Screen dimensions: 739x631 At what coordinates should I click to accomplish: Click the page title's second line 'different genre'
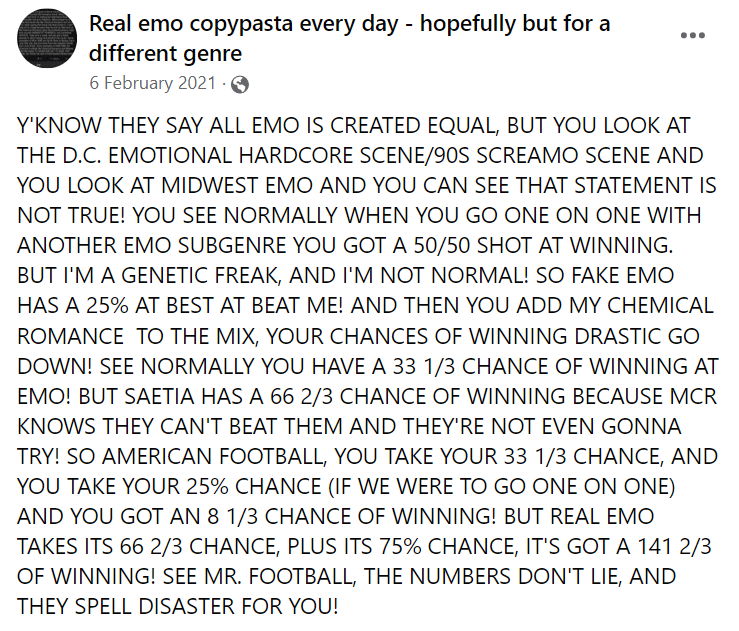165,52
